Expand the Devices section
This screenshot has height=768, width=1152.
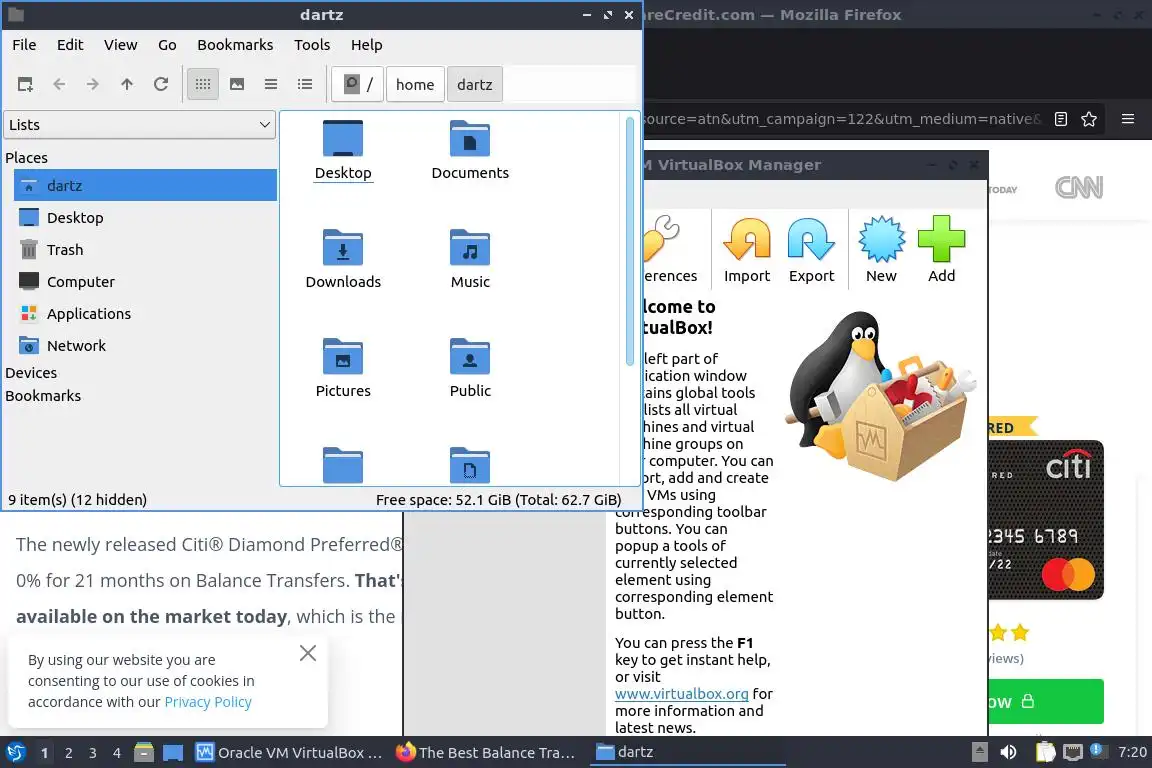click(x=31, y=373)
